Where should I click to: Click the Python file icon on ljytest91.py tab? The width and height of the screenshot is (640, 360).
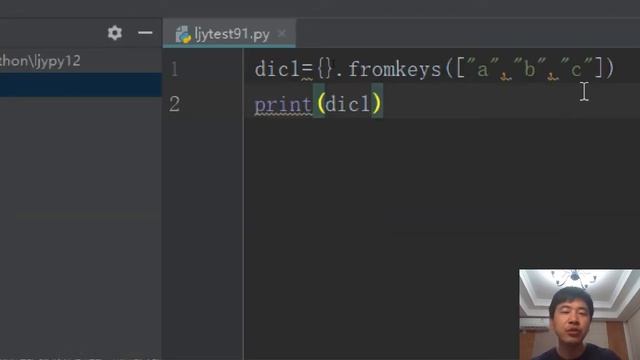pyautogui.click(x=183, y=35)
